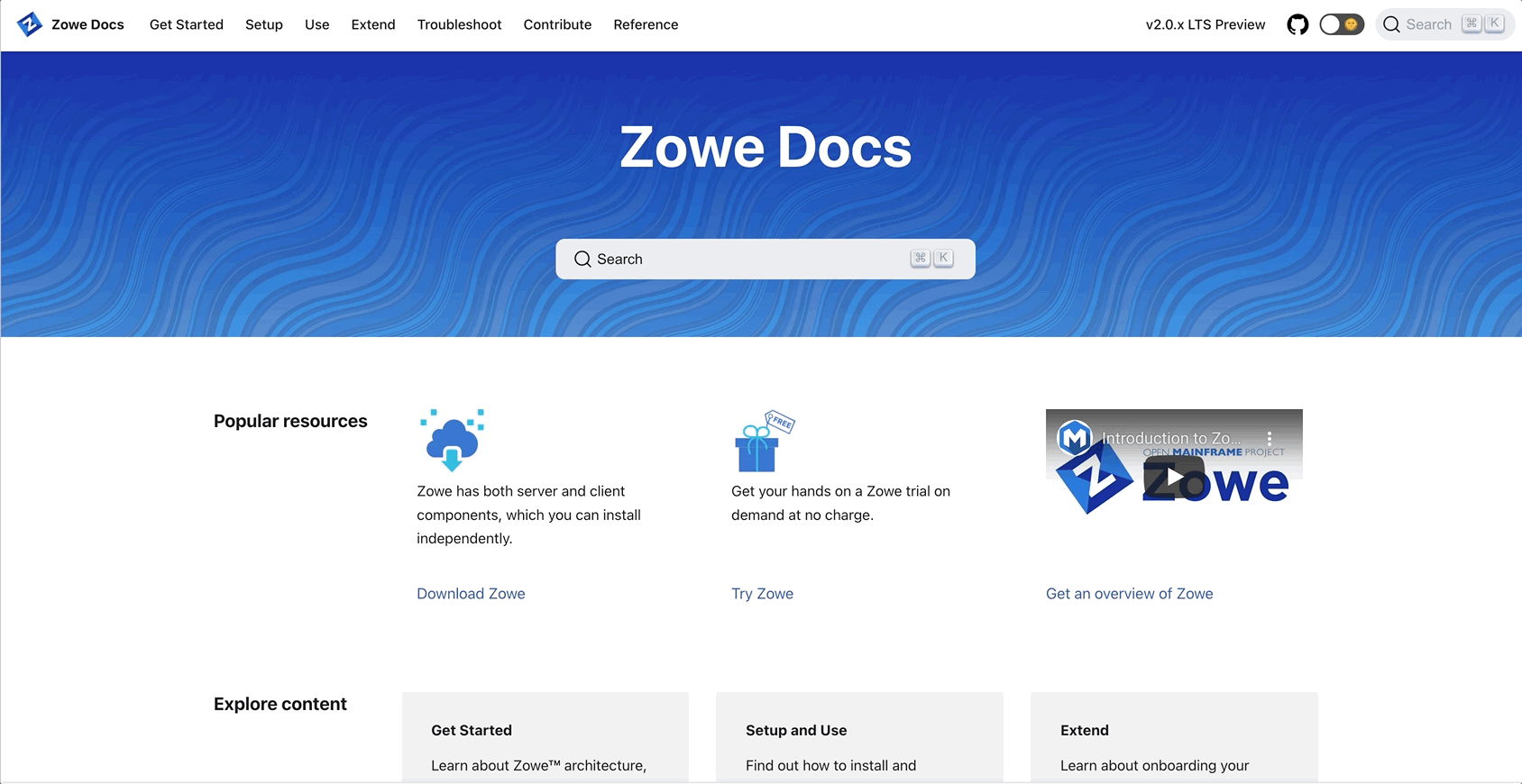Follow the Get an overview of Zowe link
This screenshot has width=1522, height=784.
tap(1129, 594)
